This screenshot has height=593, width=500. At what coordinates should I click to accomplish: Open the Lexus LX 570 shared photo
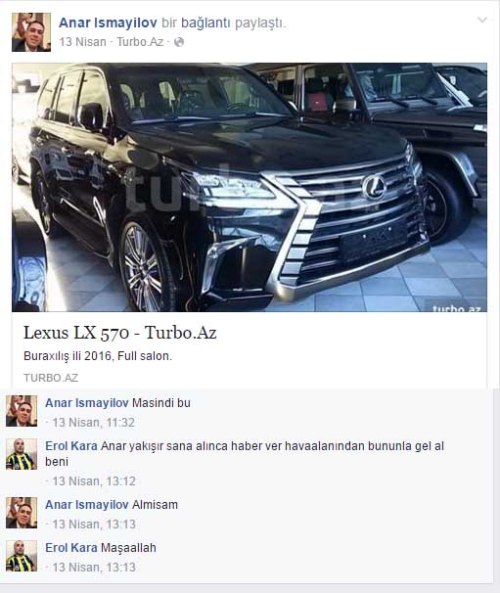(250, 187)
